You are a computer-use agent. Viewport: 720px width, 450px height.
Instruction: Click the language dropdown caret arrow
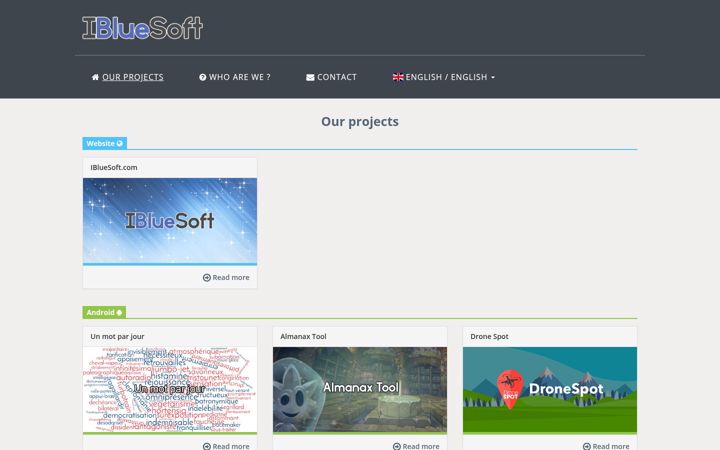pyautogui.click(x=493, y=78)
